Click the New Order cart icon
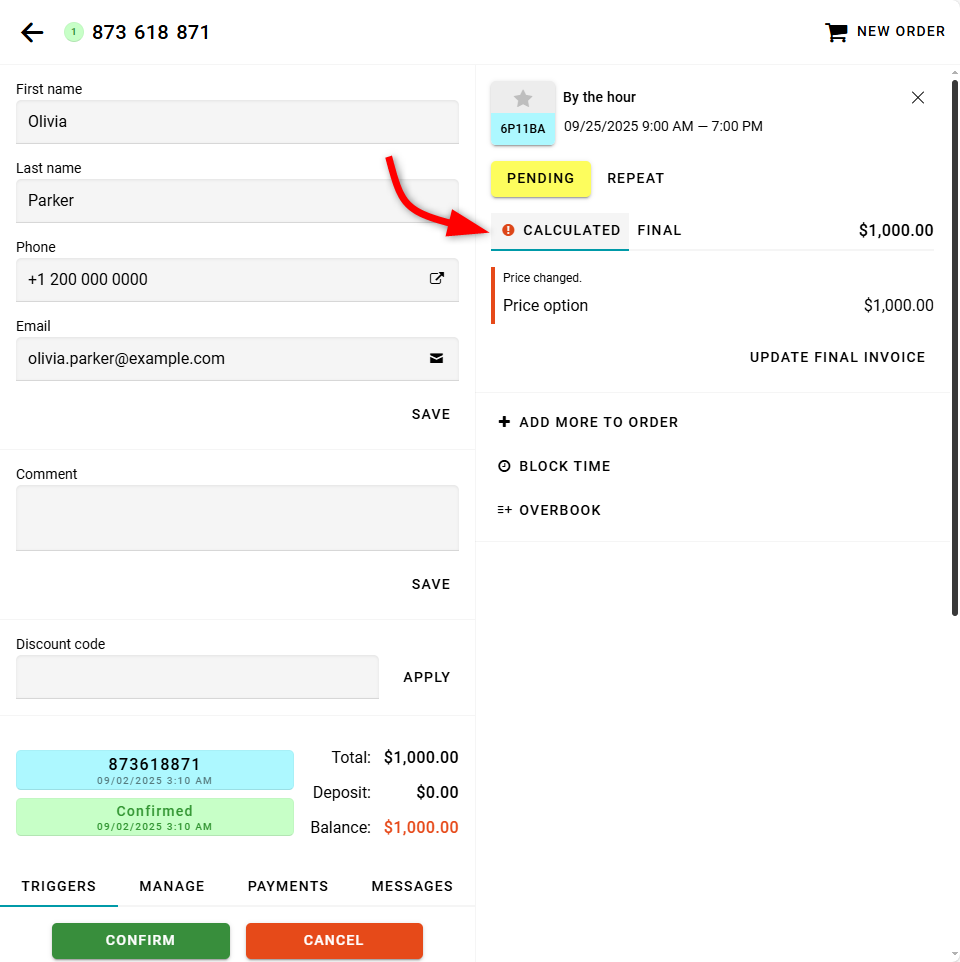Viewport: 960px width, 962px height. [836, 32]
